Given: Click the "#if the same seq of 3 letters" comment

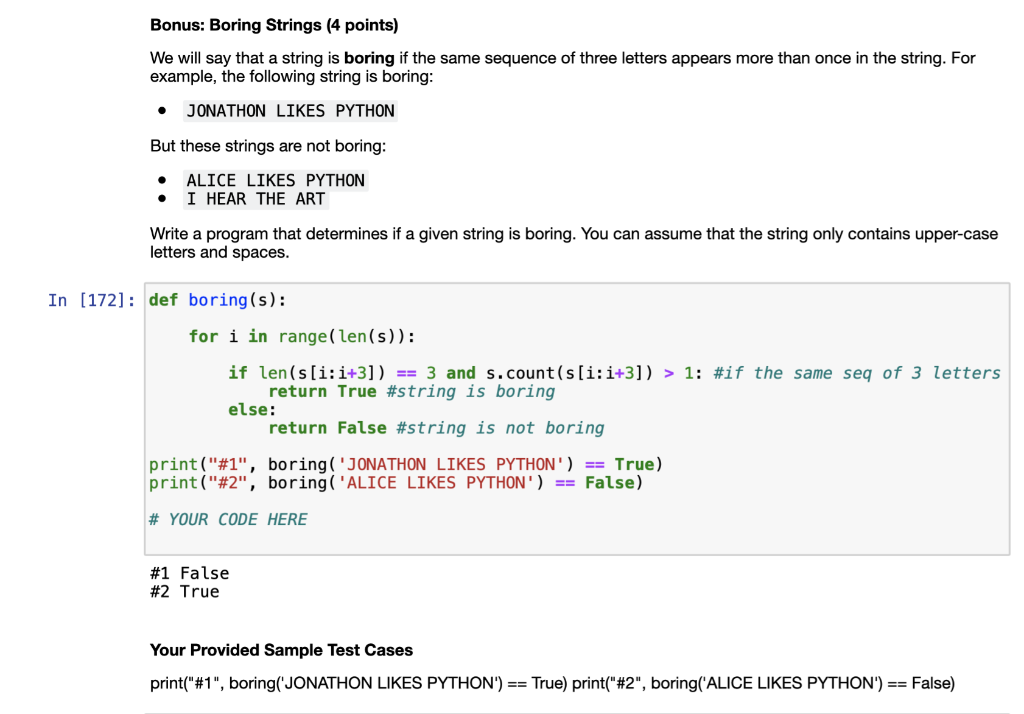Looking at the screenshot, I should pyautogui.click(x=857, y=373).
